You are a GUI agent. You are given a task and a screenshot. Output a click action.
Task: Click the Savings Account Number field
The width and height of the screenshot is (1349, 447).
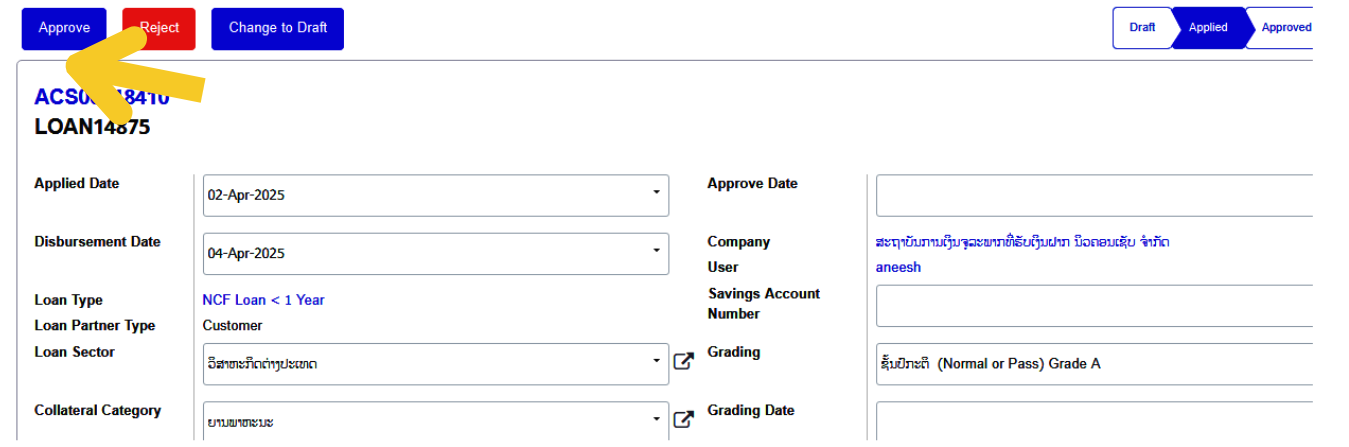click(x=1094, y=305)
